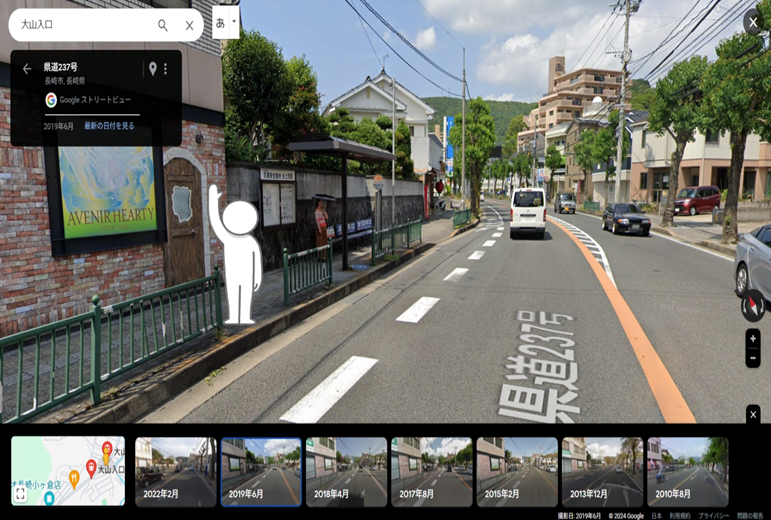This screenshot has height=520, width=771.
Task: Open the プライバシー link in footer
Action: click(713, 516)
